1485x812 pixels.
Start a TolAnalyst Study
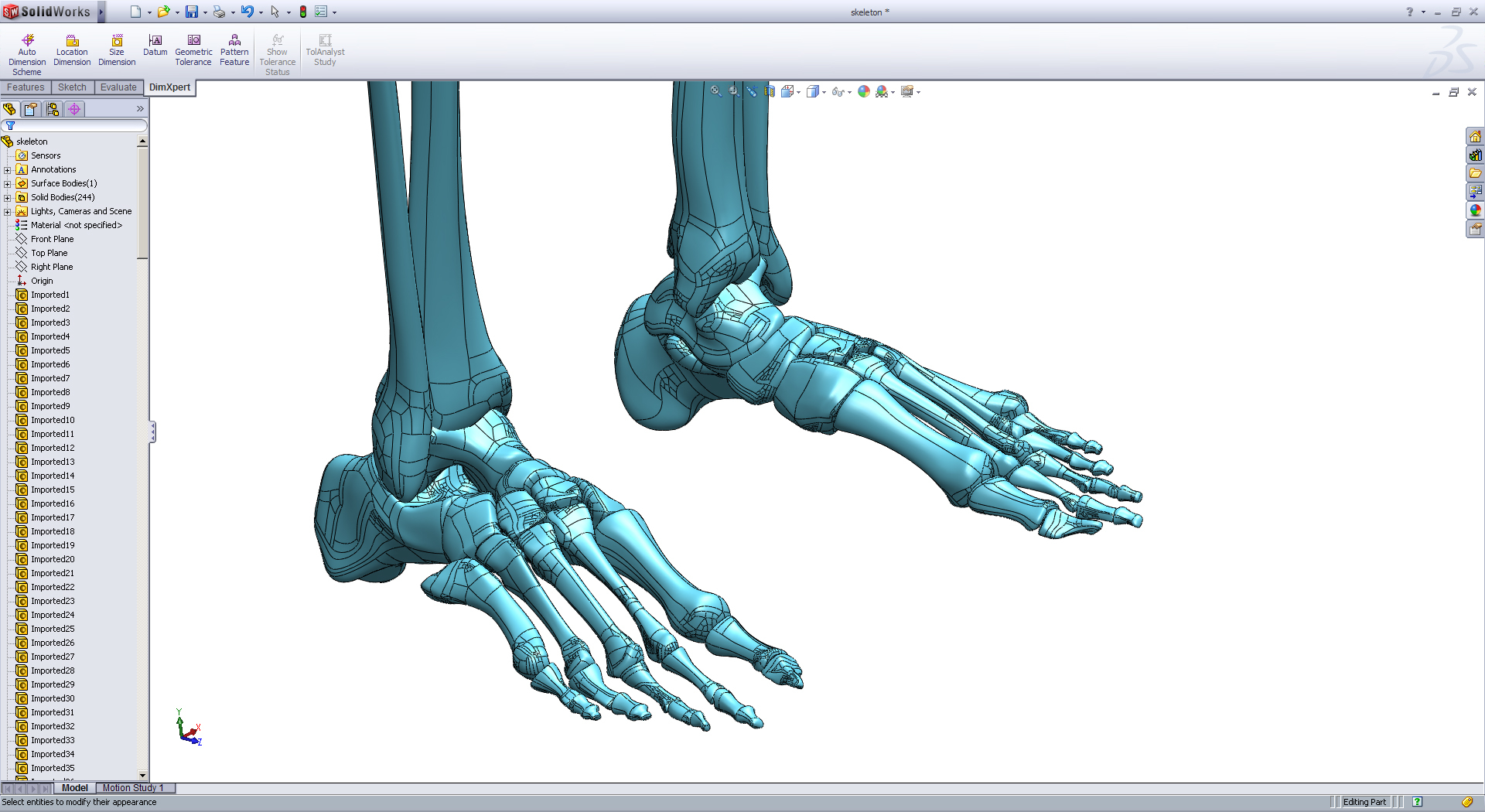pyautogui.click(x=325, y=48)
